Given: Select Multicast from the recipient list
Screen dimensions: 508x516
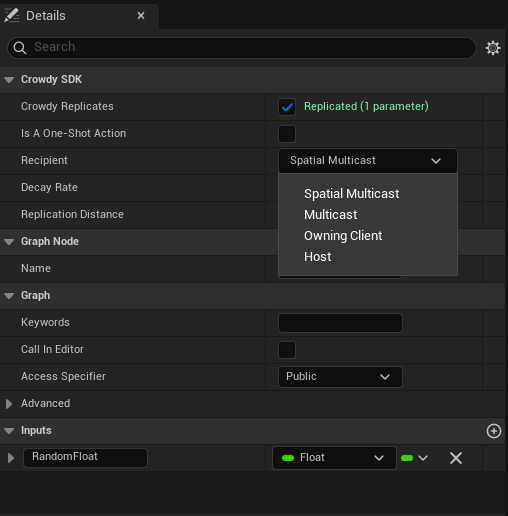Looking at the screenshot, I should [330, 215].
